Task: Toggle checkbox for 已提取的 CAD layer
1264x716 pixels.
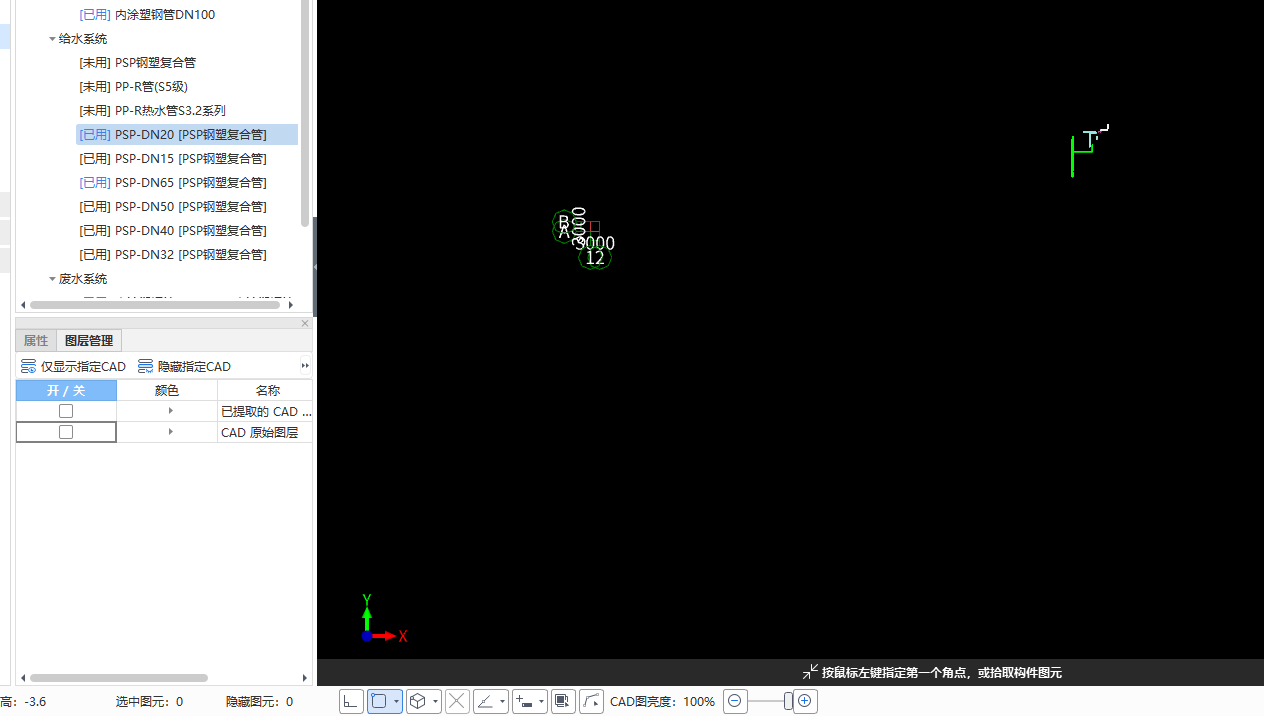Action: tap(66, 411)
